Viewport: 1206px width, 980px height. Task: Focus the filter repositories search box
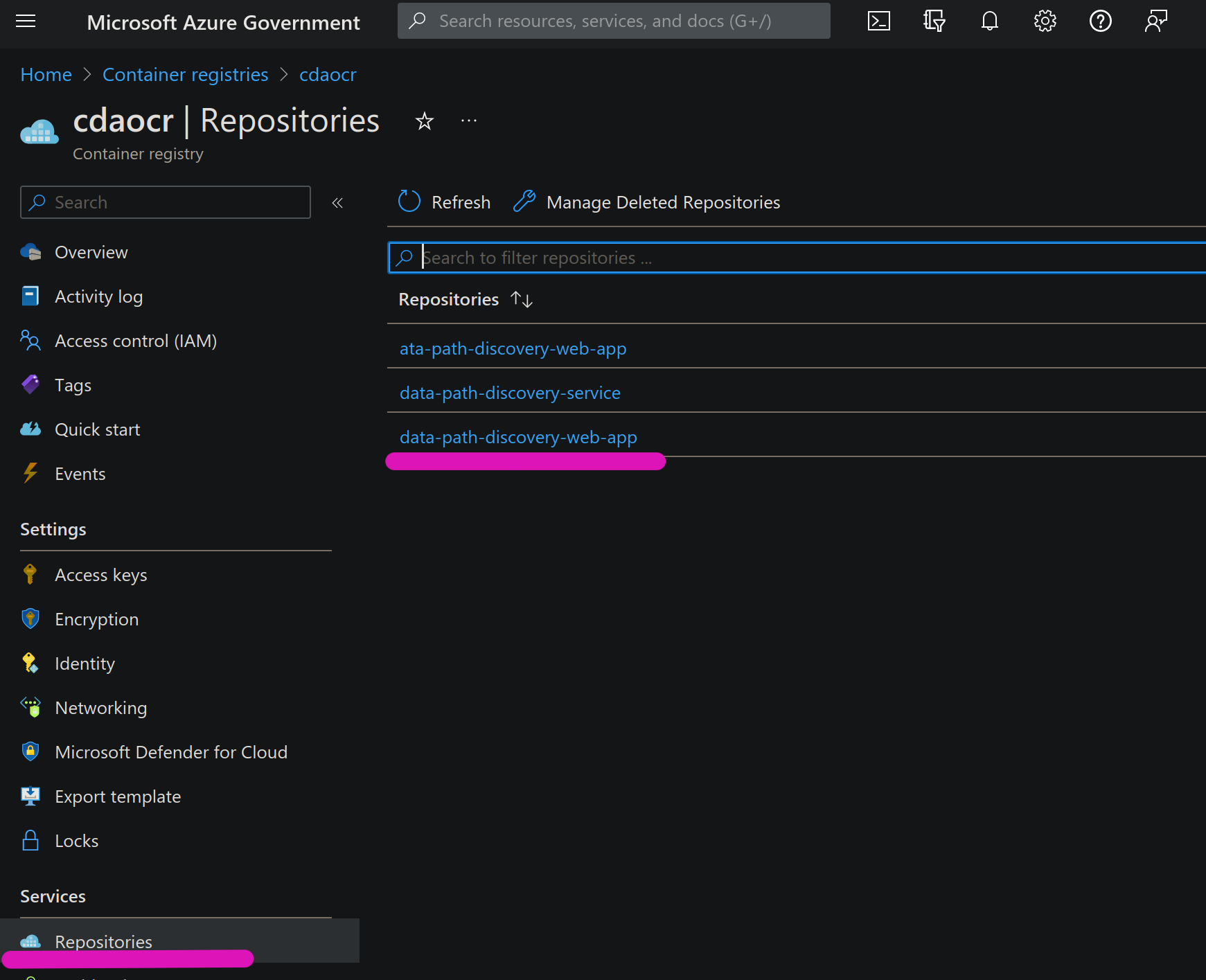point(797,258)
